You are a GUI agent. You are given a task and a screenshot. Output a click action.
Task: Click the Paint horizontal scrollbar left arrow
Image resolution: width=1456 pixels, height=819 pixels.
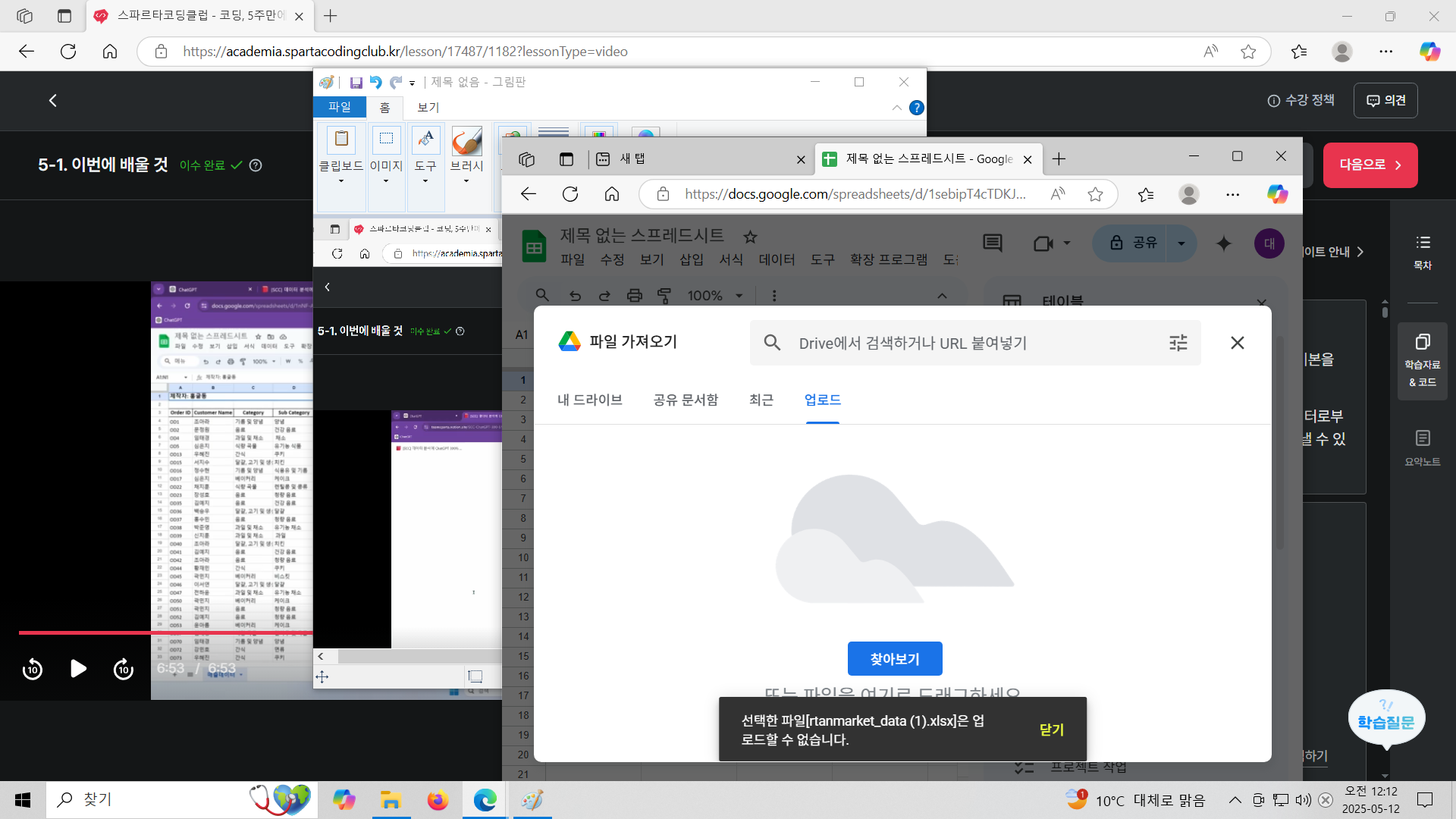click(322, 657)
